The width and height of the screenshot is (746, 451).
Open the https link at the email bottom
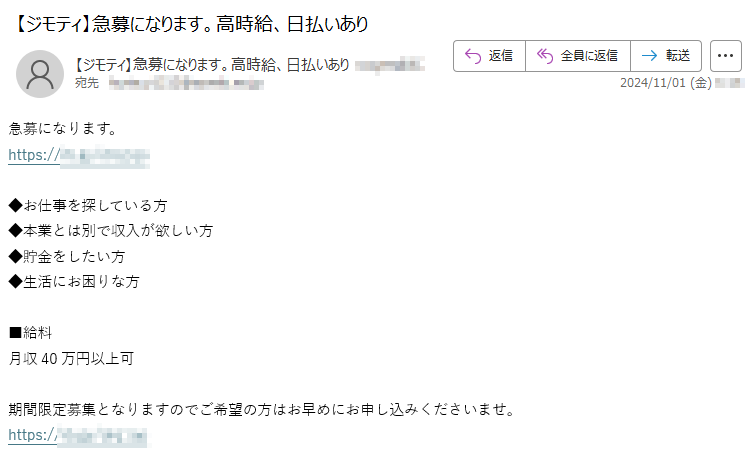coord(78,436)
